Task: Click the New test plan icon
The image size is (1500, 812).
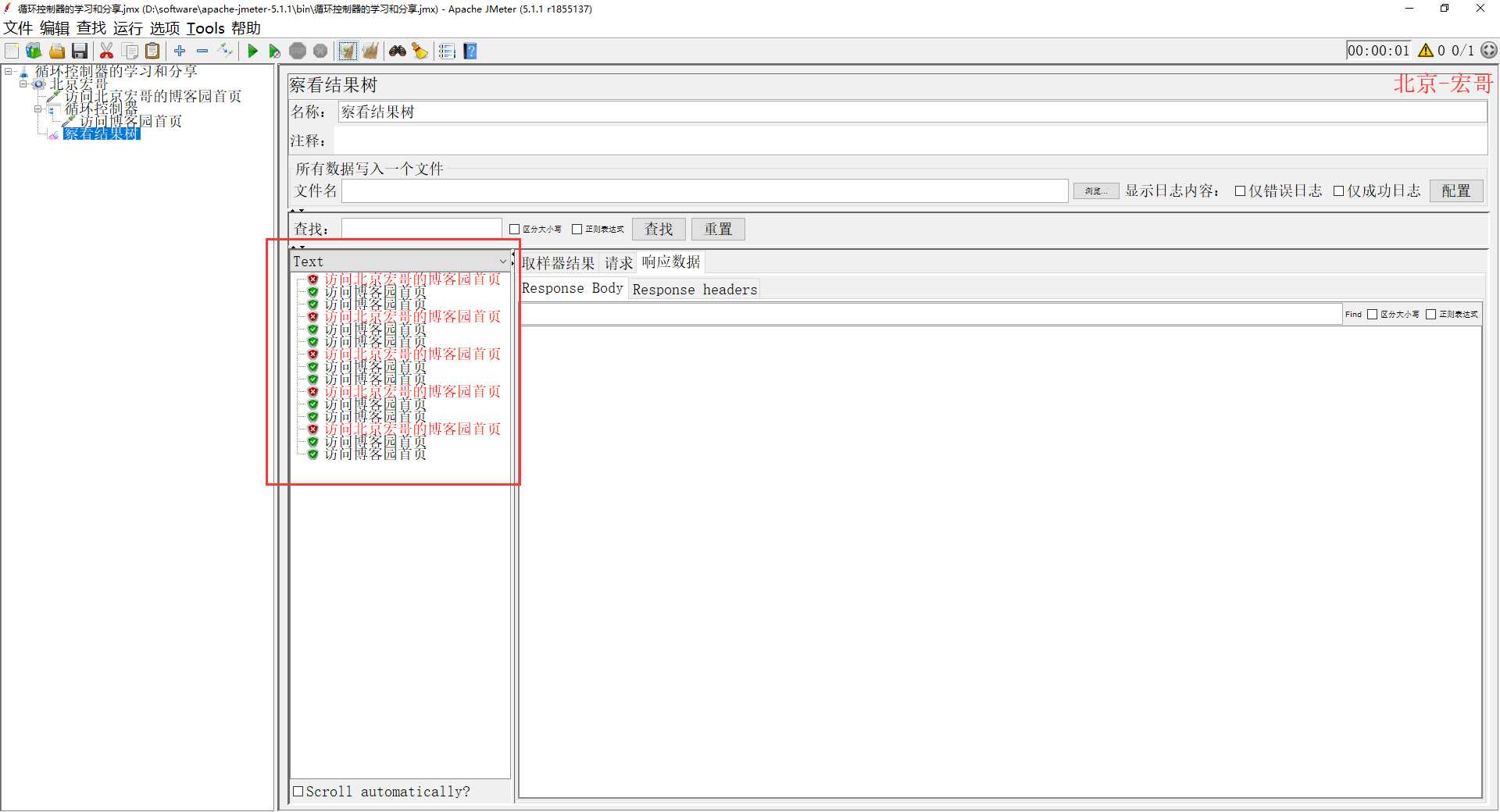Action: (x=12, y=52)
